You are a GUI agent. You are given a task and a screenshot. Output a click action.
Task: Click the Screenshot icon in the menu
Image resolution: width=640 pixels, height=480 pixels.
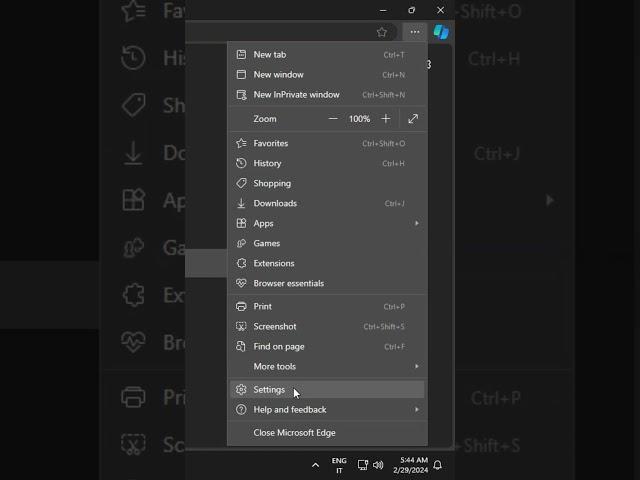pos(241,326)
